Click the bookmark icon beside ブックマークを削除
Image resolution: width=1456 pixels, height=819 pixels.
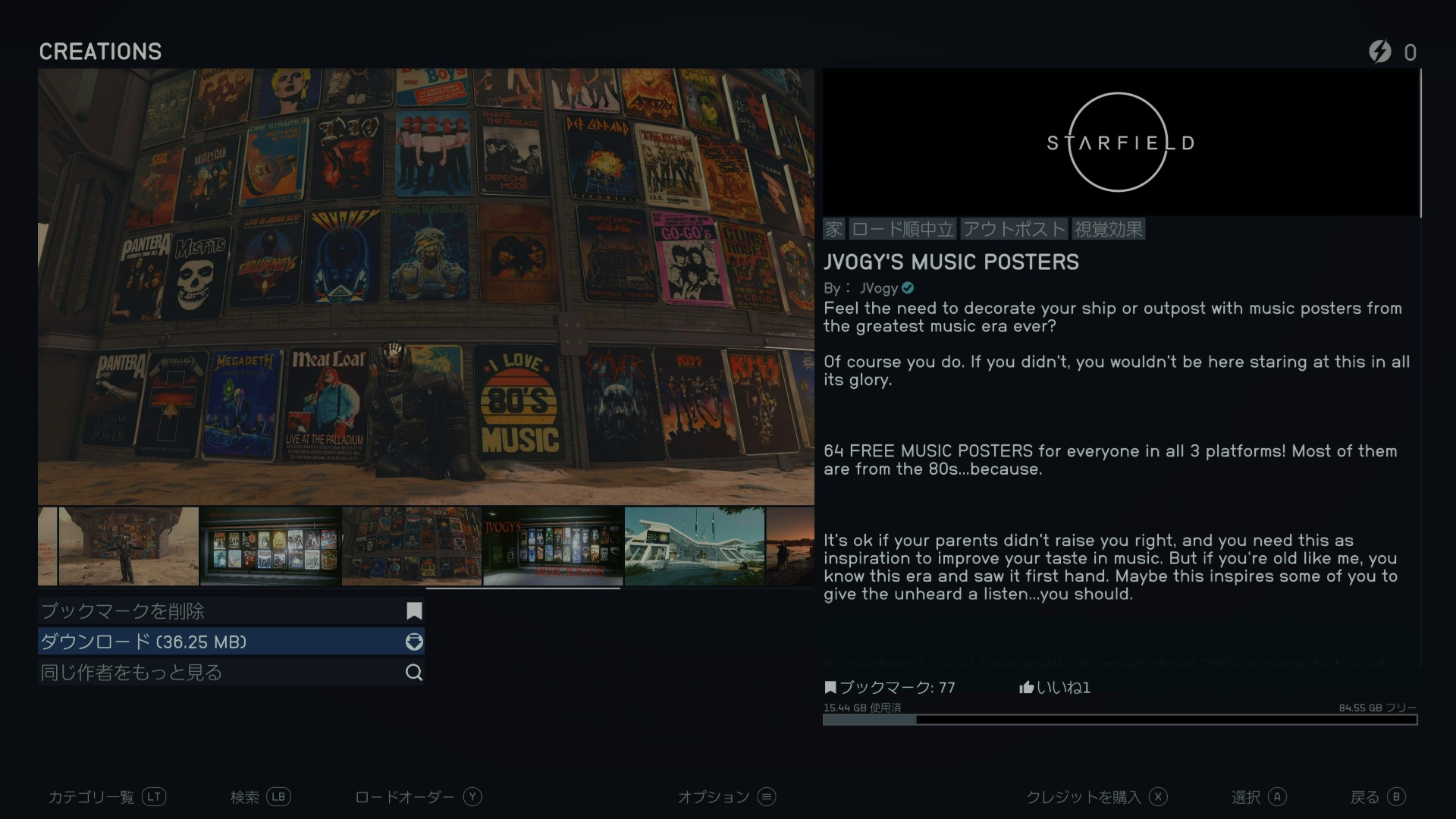pyautogui.click(x=414, y=611)
